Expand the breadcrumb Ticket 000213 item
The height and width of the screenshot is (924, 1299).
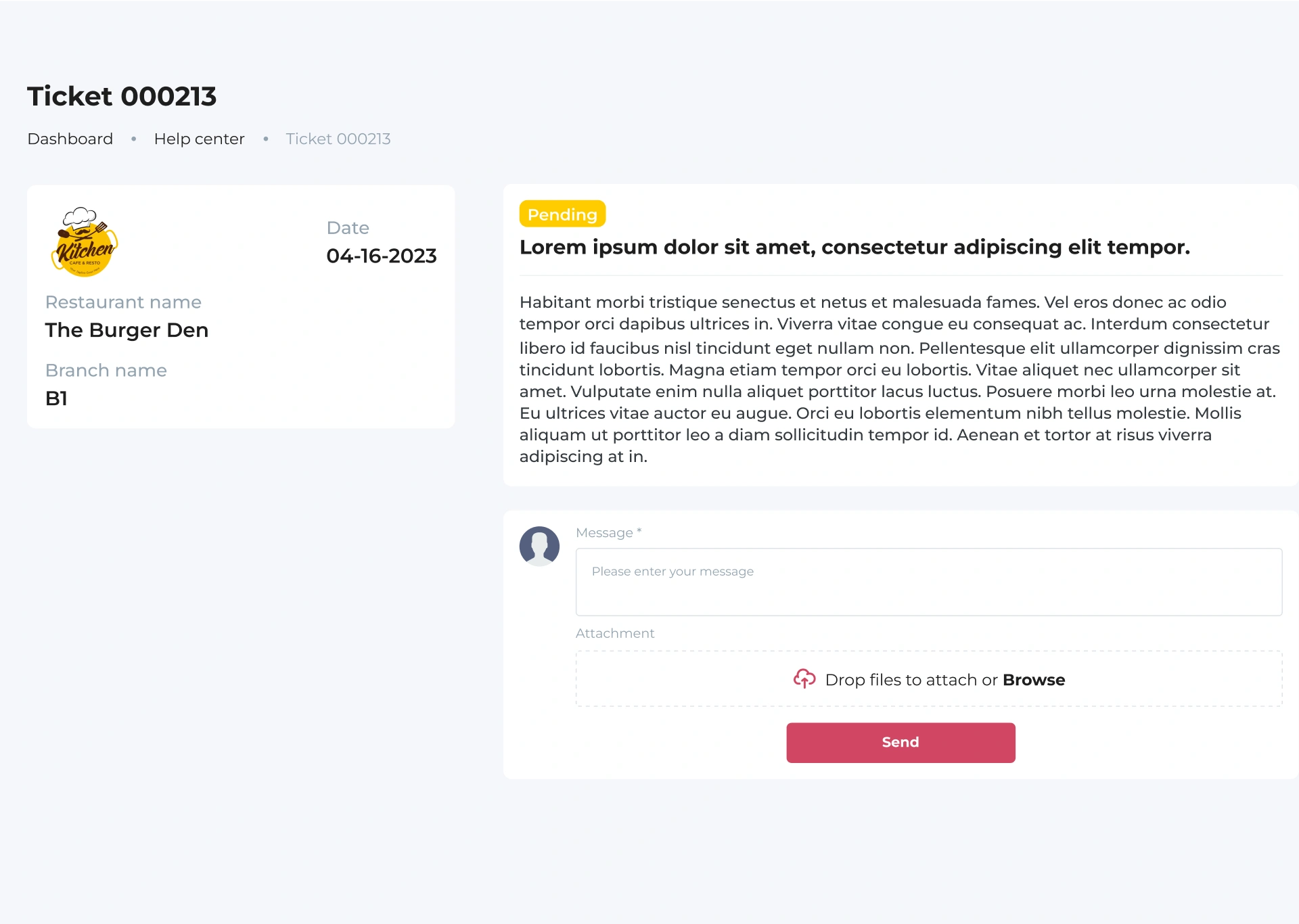click(x=338, y=139)
